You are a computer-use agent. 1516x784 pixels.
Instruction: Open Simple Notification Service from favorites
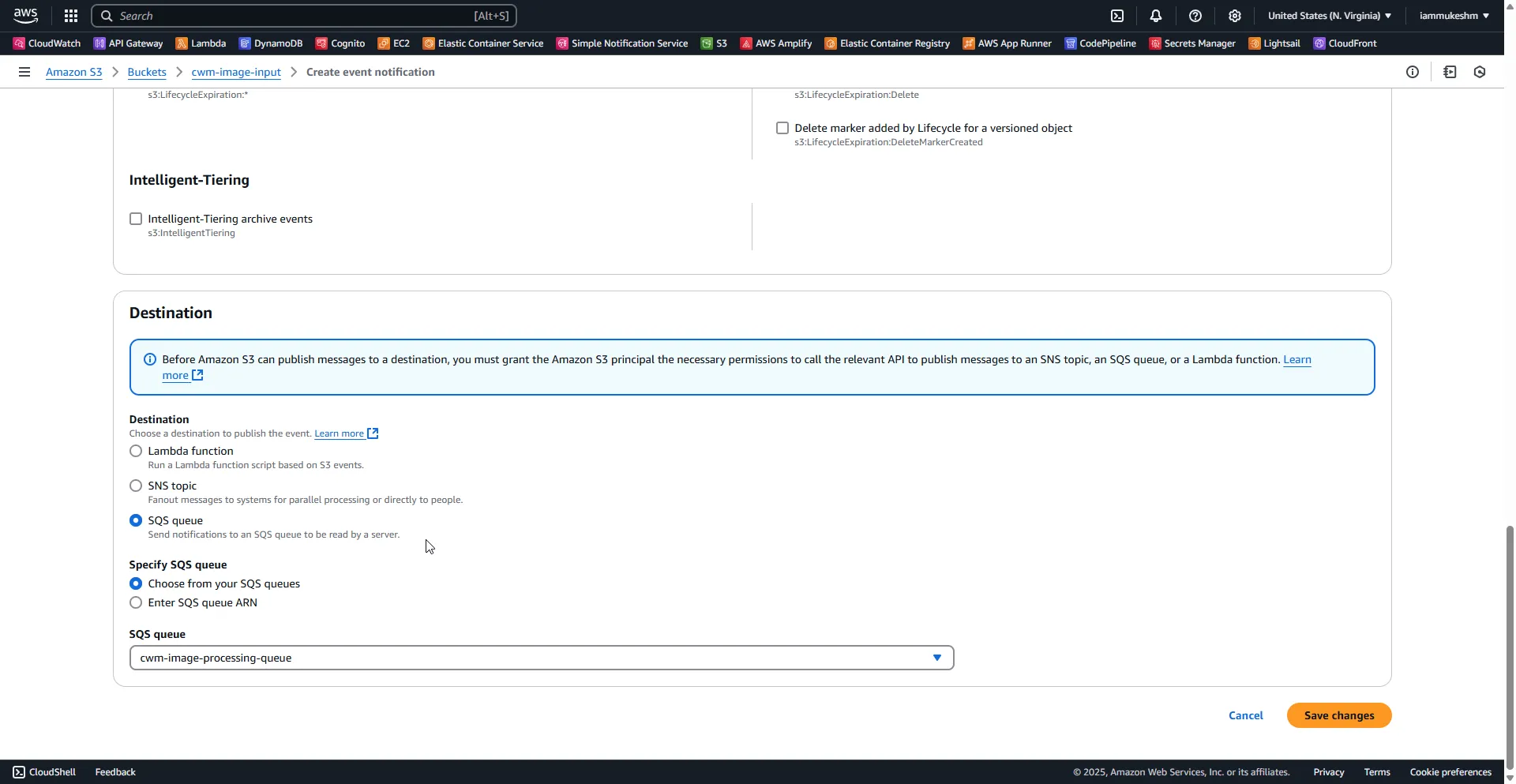click(x=622, y=43)
